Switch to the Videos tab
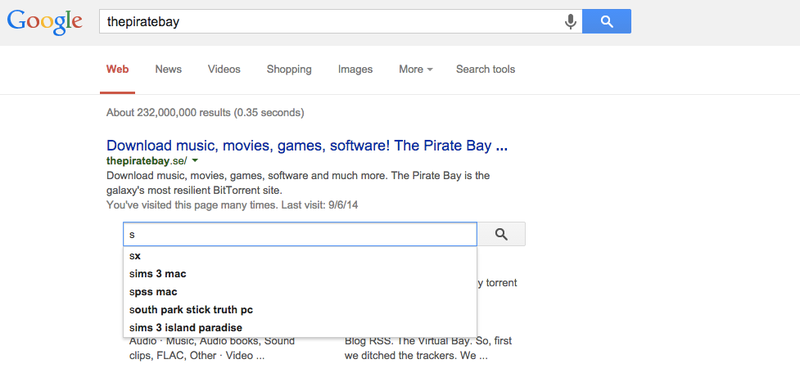The height and width of the screenshot is (373, 800). point(224,69)
